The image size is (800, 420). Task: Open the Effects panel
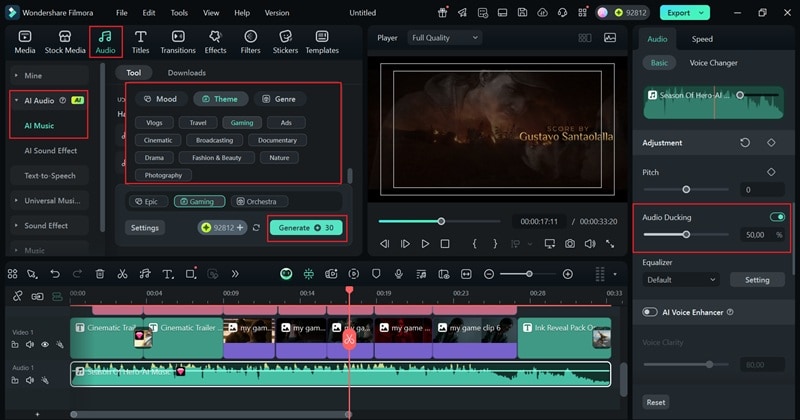point(215,42)
